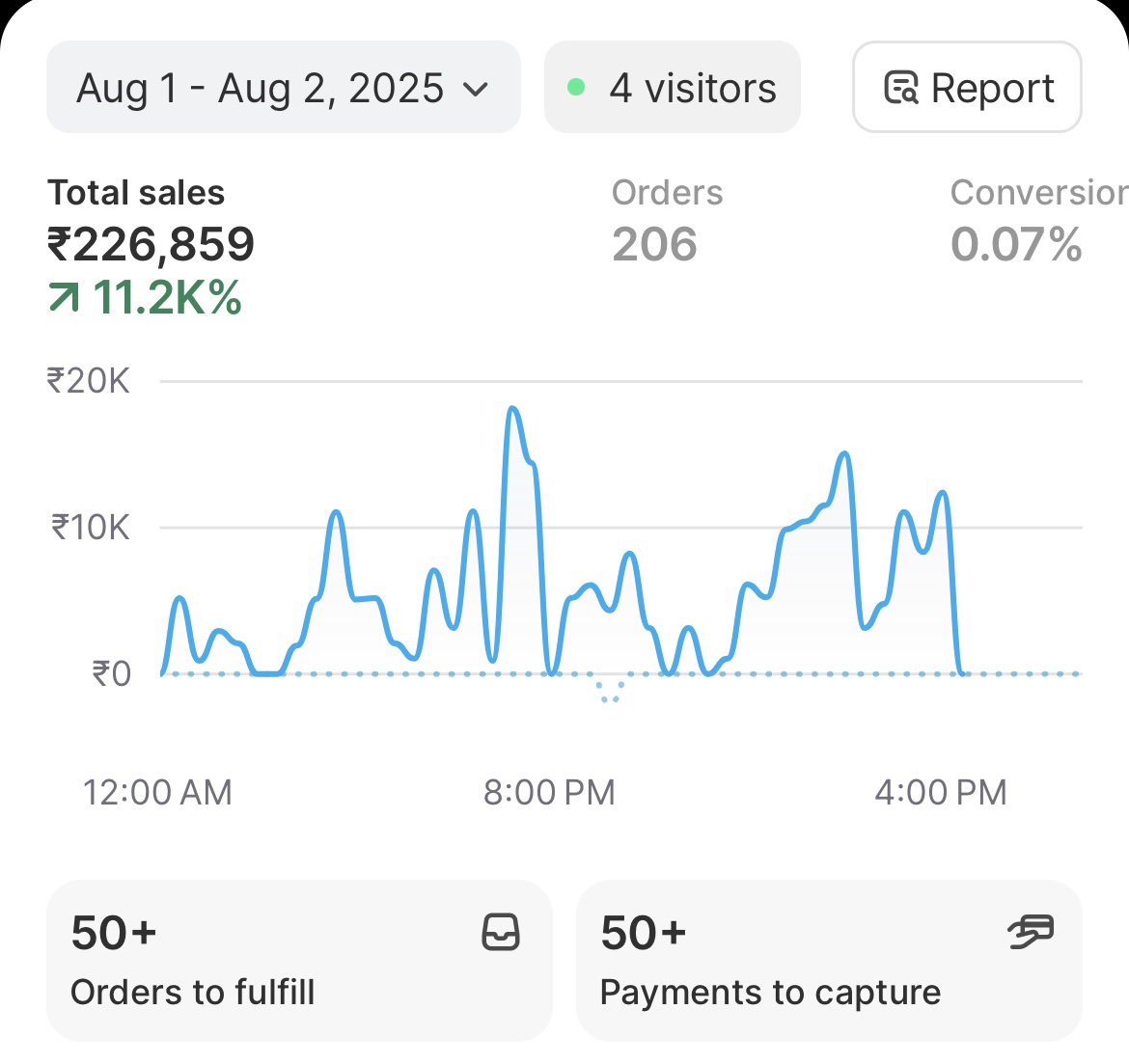Click the Report magnifier icon
Screen dimensions: 1129x1064
pyautogui.click(x=901, y=88)
